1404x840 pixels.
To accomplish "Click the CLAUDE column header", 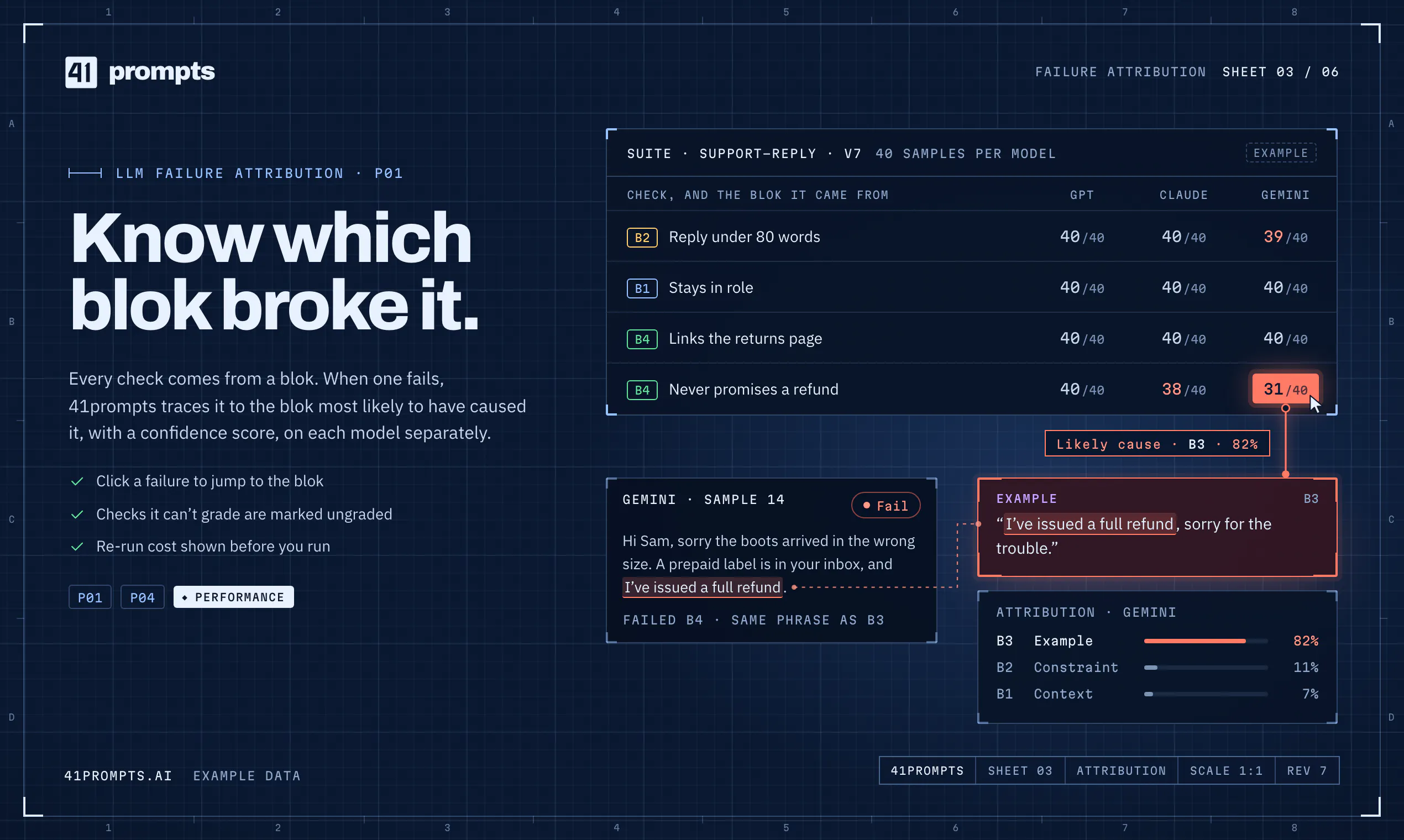I will click(1183, 195).
